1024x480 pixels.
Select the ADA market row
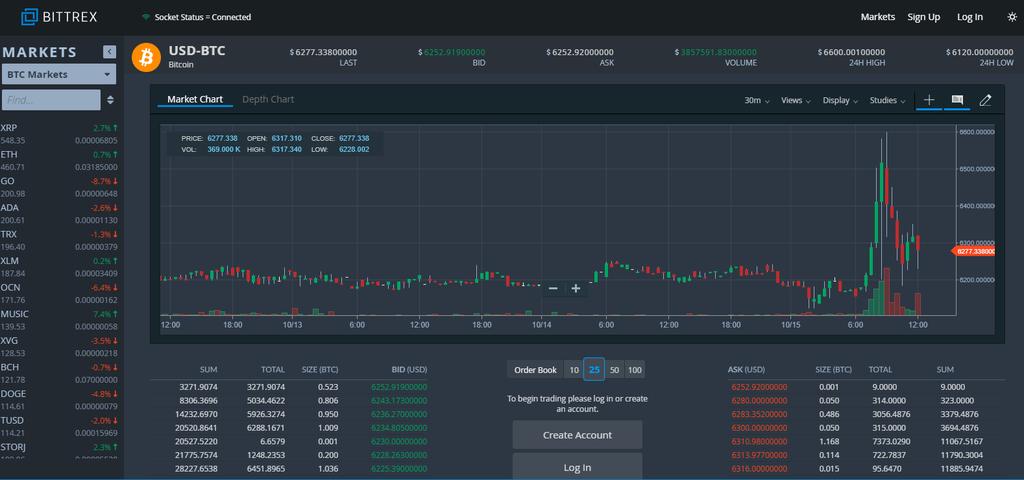tap(59, 214)
